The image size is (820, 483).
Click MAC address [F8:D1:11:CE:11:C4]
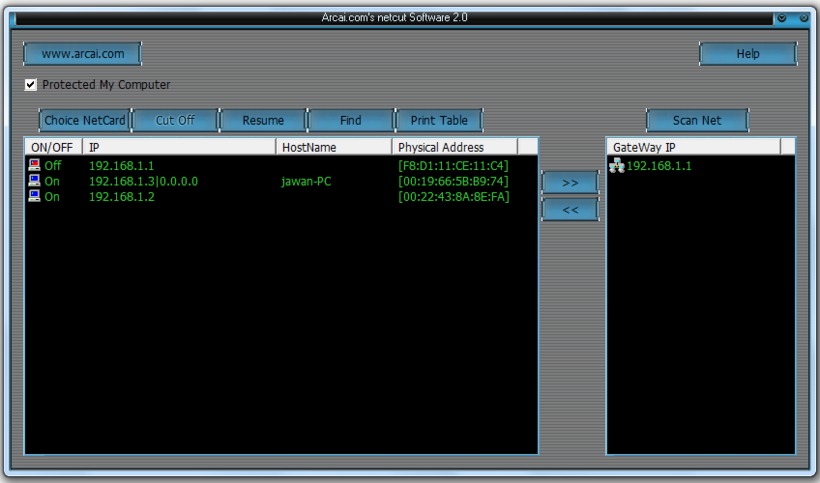pyautogui.click(x=453, y=166)
